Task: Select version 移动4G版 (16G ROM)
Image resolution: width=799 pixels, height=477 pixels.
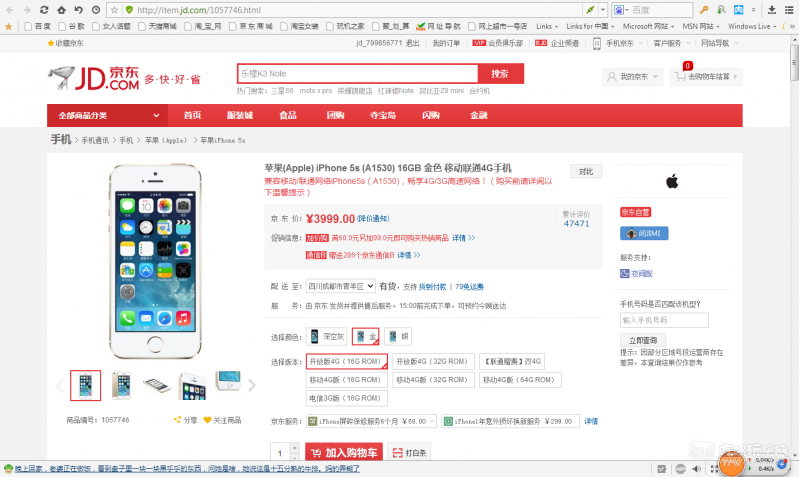Action: click(x=347, y=380)
